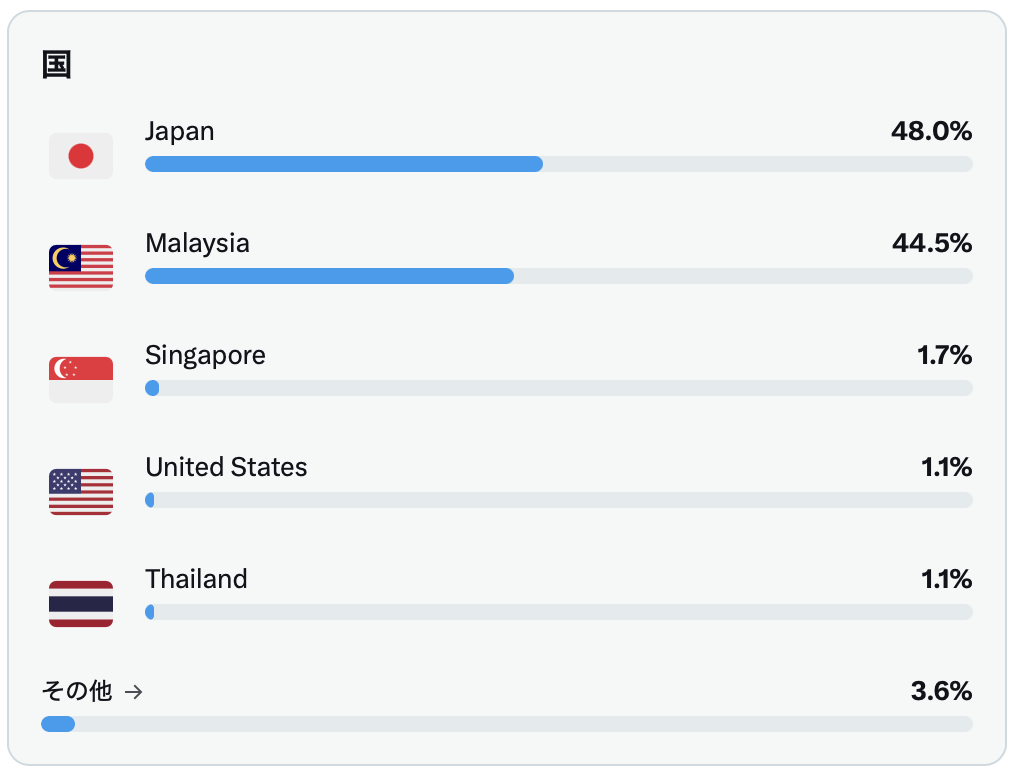The width and height of the screenshot is (1016, 774).
Task: Click the Japan progress bar
Action: click(x=559, y=164)
